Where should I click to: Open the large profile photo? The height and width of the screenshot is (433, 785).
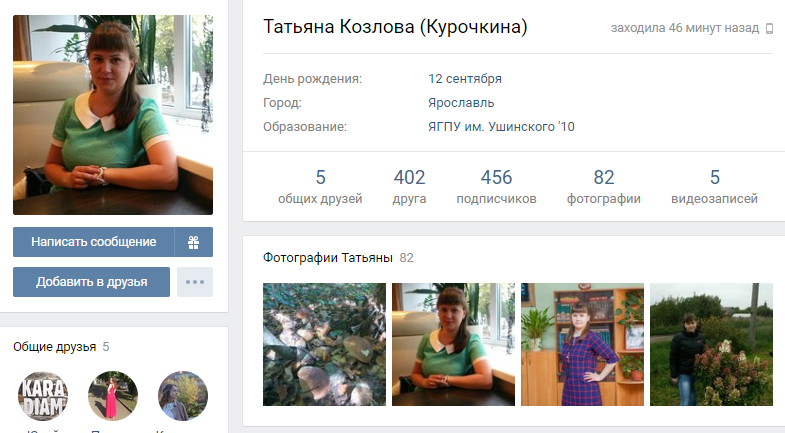point(113,115)
